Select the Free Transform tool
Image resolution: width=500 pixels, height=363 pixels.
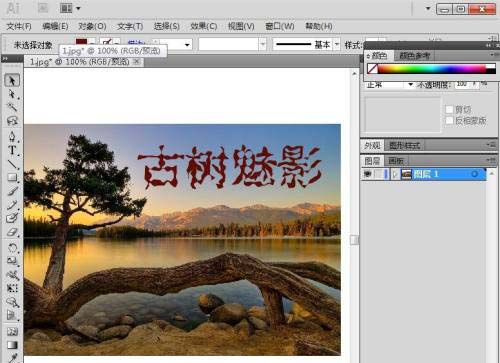click(12, 288)
